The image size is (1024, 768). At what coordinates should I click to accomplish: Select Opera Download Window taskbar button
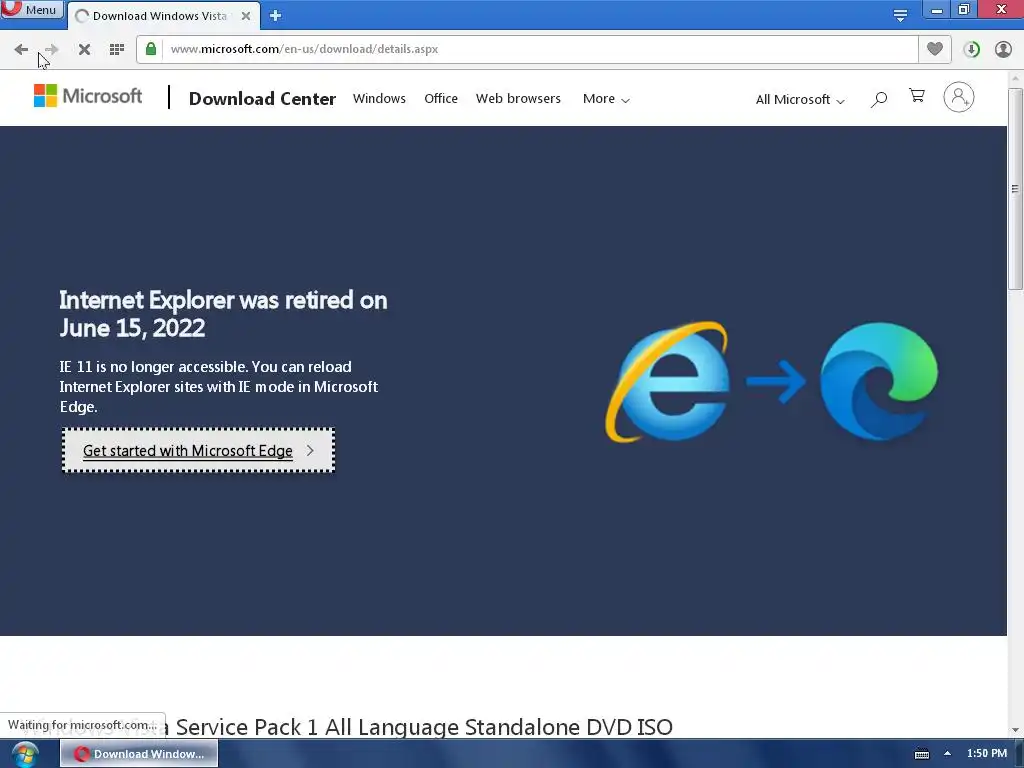[139, 754]
